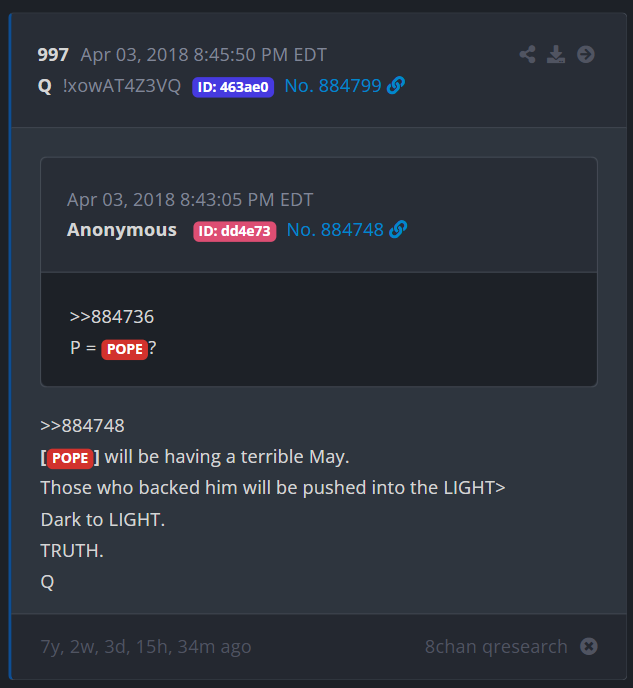Click the Anonymous author name

pyautogui.click(x=122, y=229)
